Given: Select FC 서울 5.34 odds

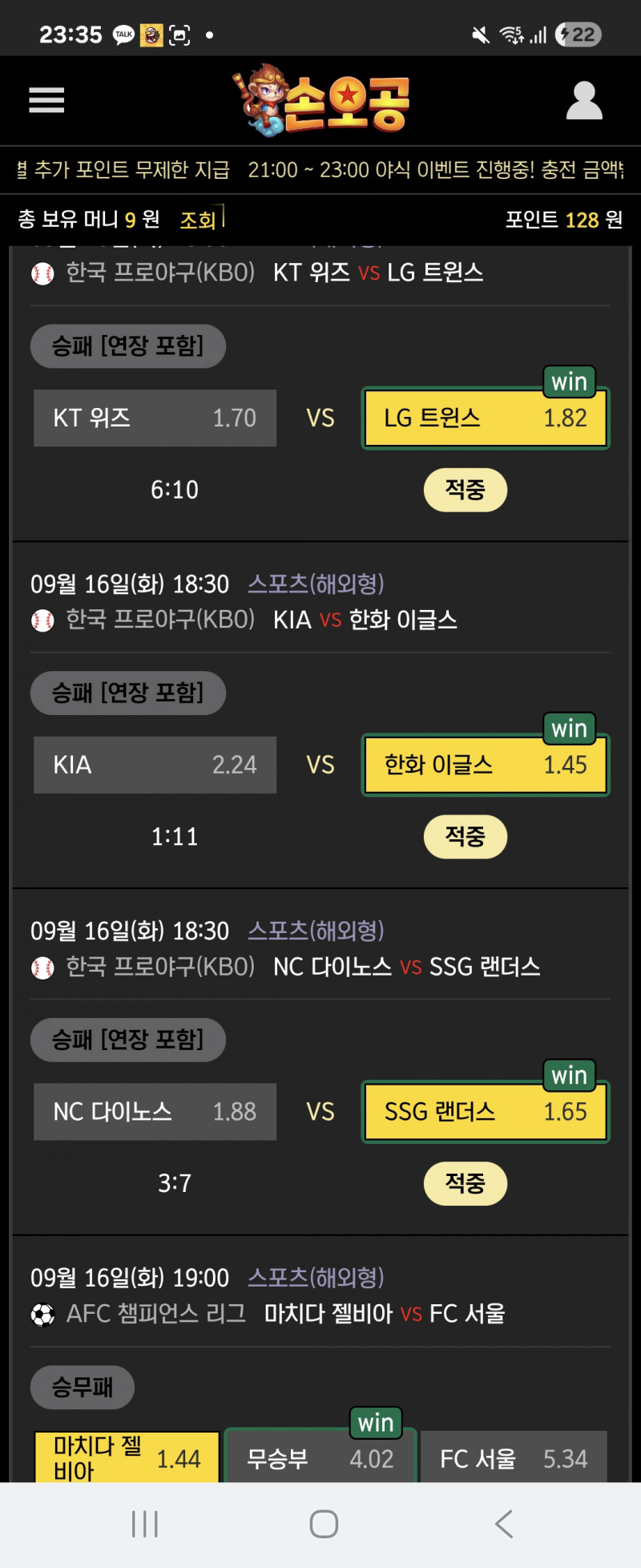Looking at the screenshot, I should (x=514, y=1458).
